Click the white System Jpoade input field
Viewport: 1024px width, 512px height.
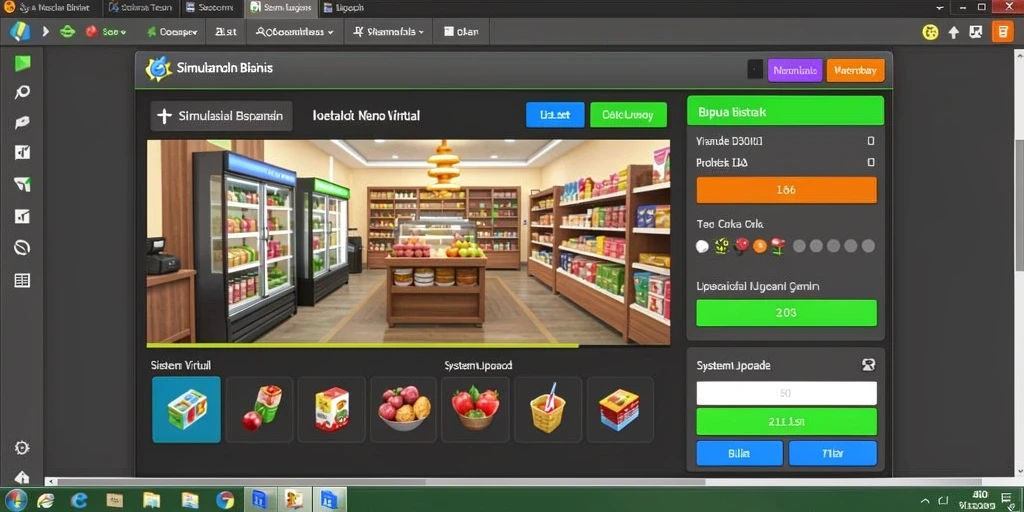786,393
